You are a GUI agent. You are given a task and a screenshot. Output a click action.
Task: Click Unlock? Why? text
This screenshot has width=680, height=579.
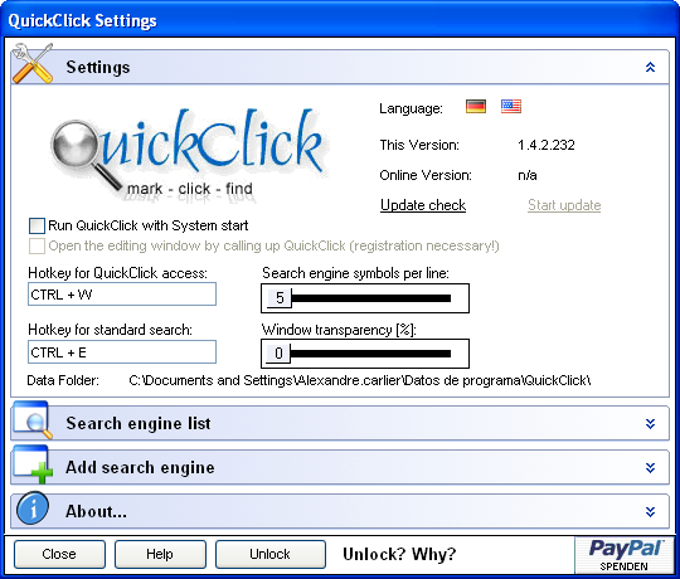point(399,554)
